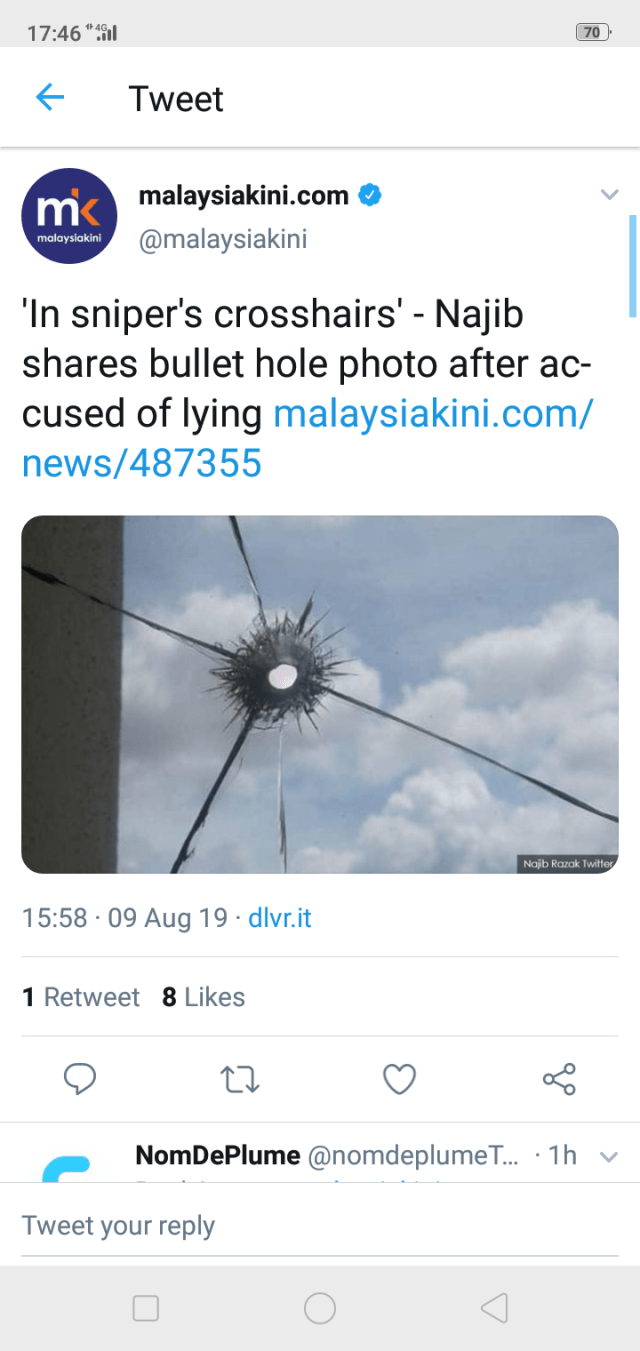Open malaysiakini profile avatar
The image size is (640, 1351).
coord(69,216)
